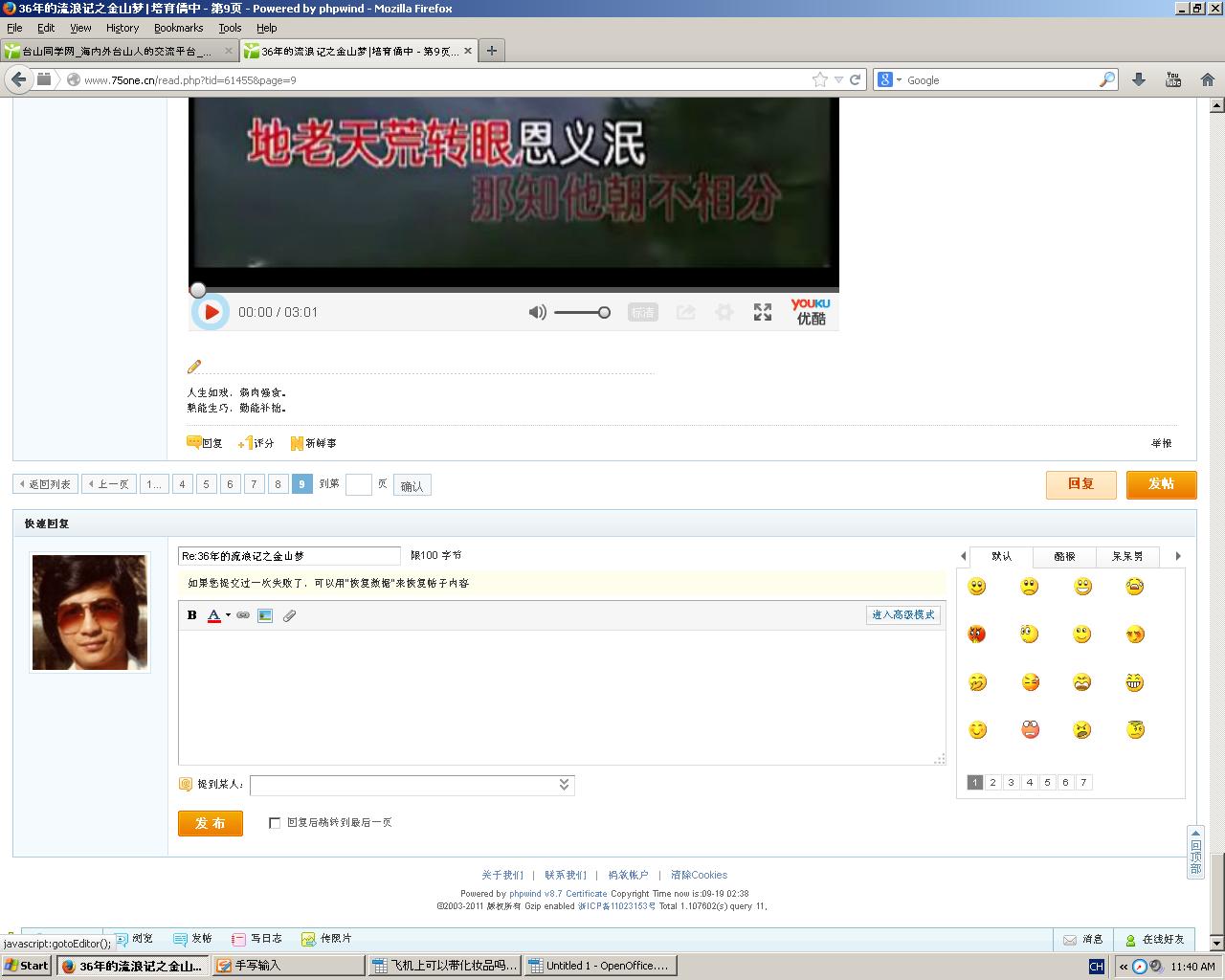Show next emoticon tabs arrow
The image size is (1225, 980).
[1178, 556]
